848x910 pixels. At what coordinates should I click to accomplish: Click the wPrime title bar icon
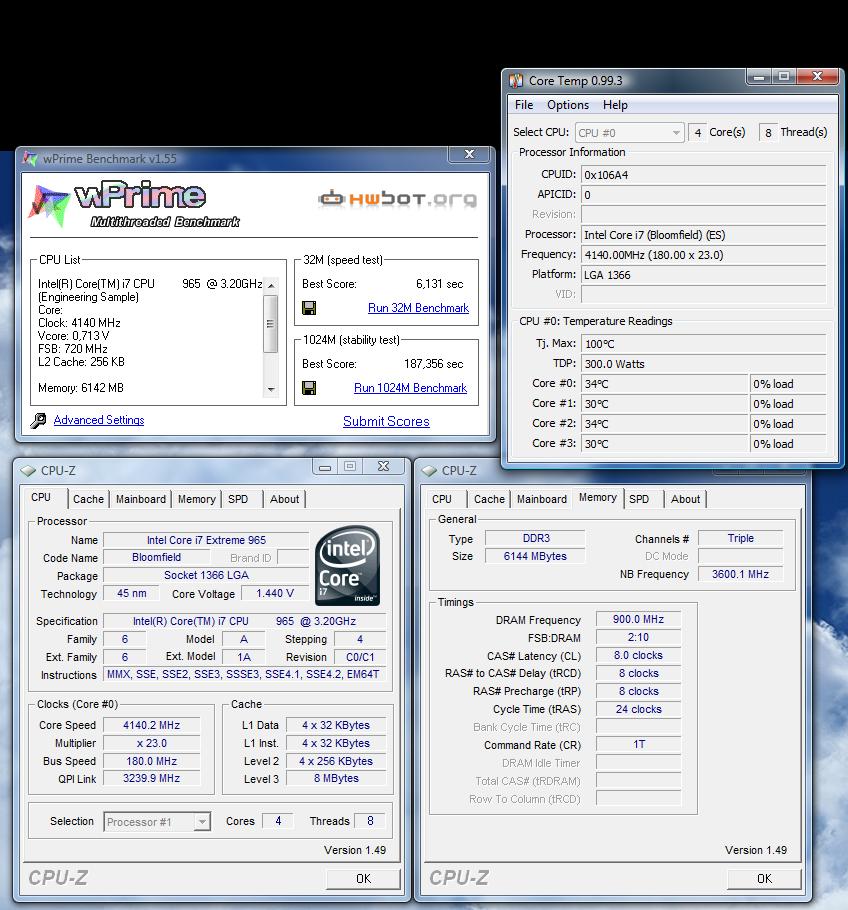click(30, 158)
